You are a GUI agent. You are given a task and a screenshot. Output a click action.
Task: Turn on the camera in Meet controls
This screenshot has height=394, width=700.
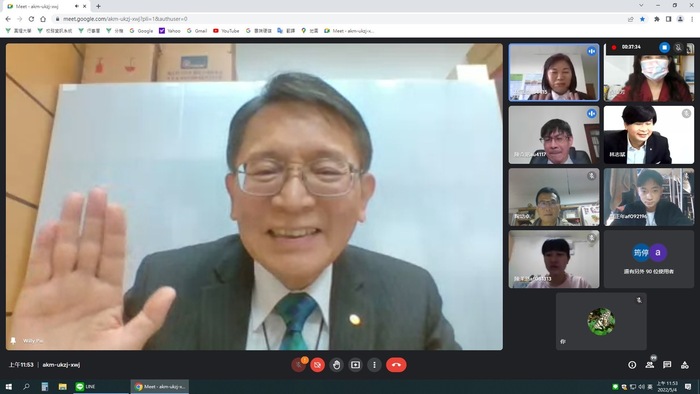tap(317, 365)
